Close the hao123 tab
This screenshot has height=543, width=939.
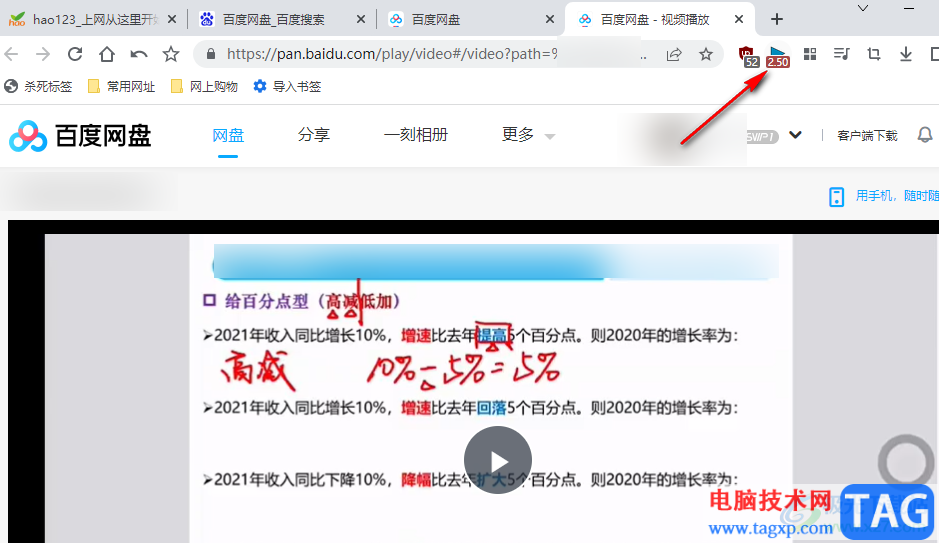pyautogui.click(x=172, y=19)
